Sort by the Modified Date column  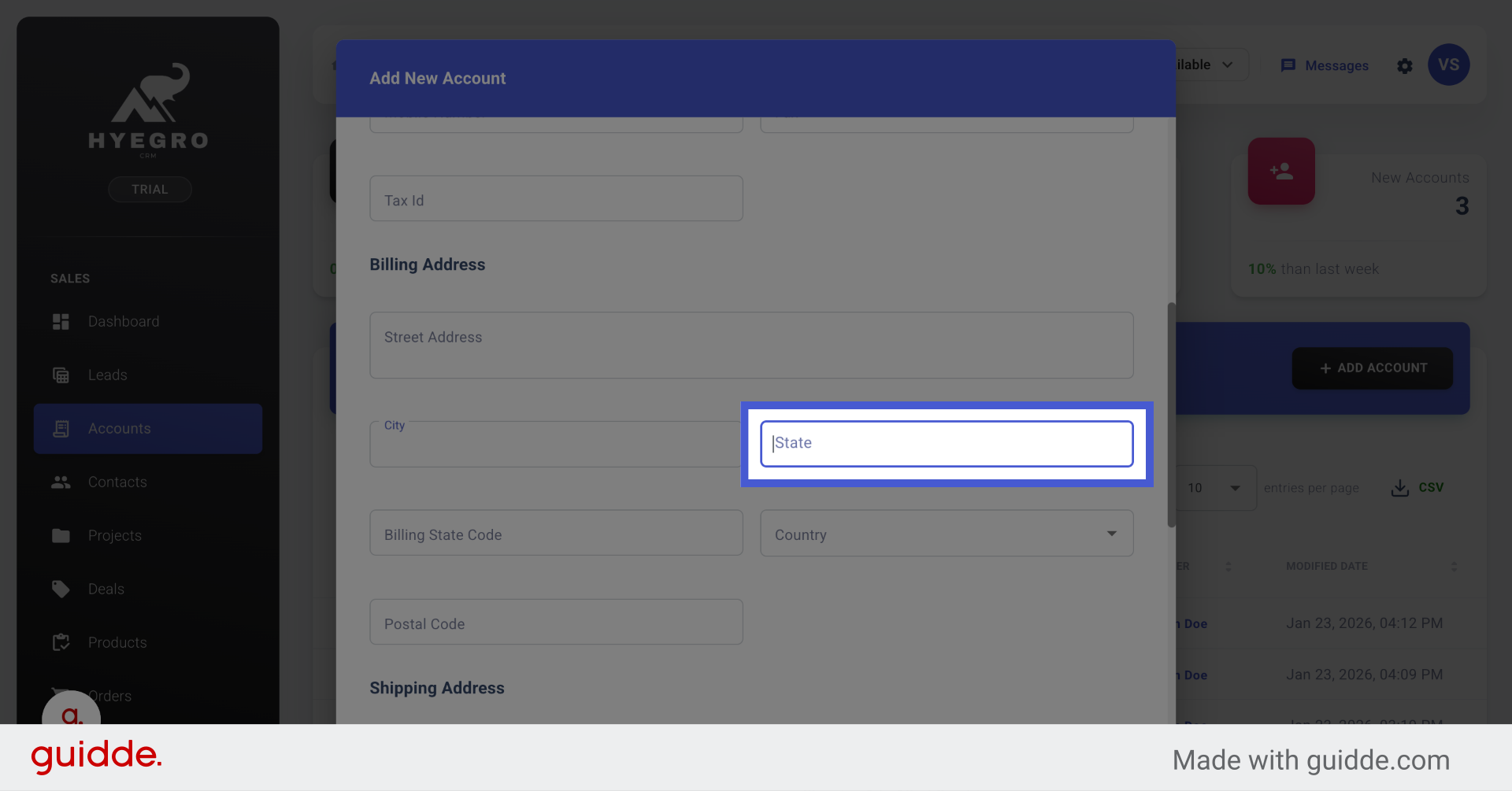click(1453, 567)
